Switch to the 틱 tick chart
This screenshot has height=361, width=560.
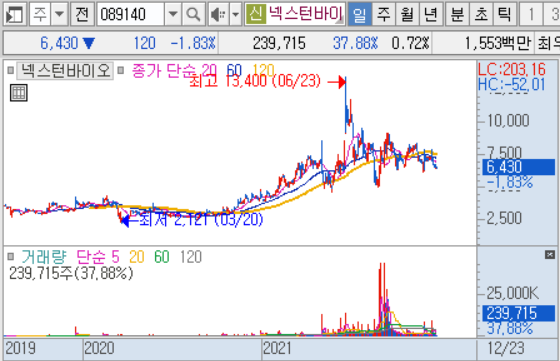505,14
